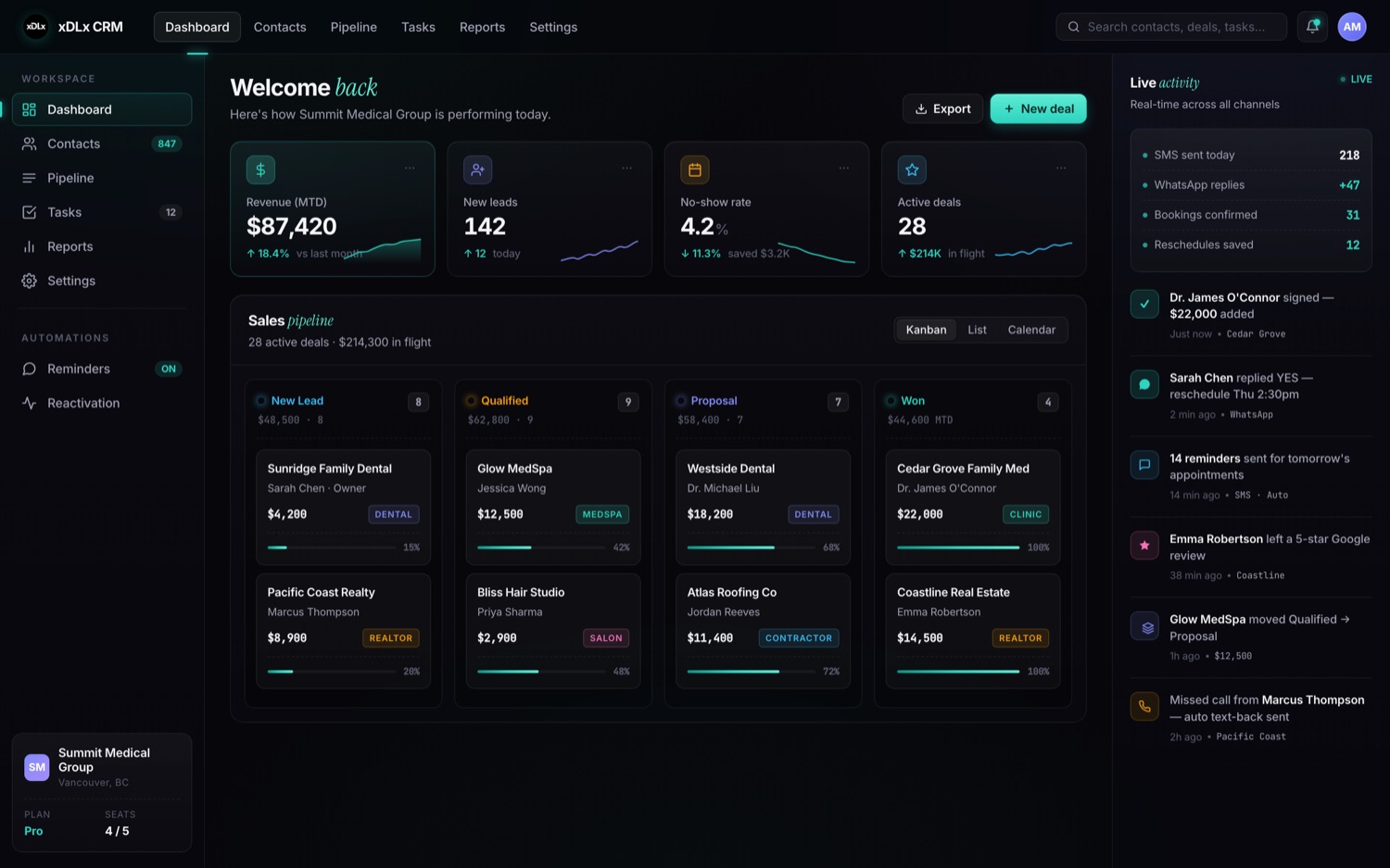
Task: Click the Dashboard grid icon in sidebar
Action: pyautogui.click(x=30, y=109)
